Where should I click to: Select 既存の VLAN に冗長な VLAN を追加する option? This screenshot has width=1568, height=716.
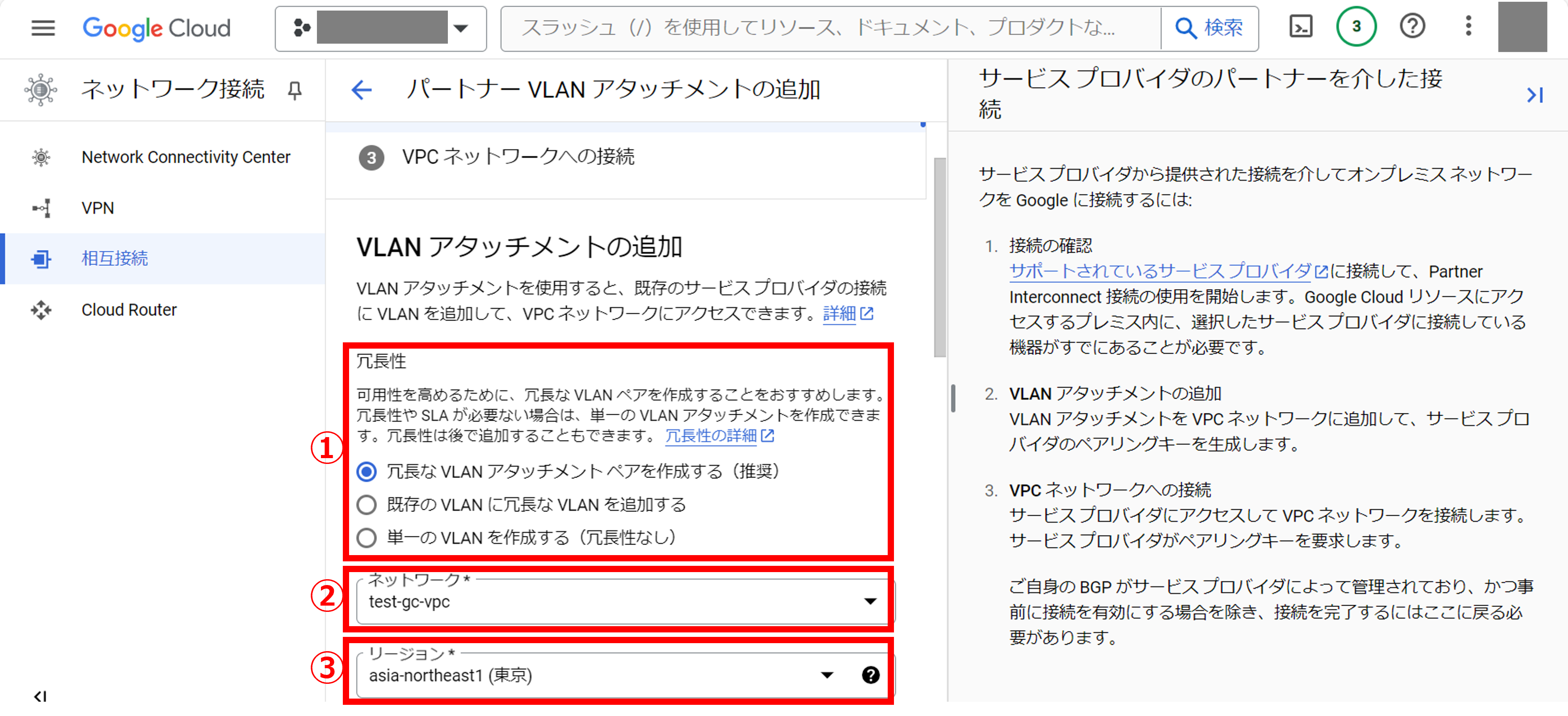pyautogui.click(x=367, y=504)
